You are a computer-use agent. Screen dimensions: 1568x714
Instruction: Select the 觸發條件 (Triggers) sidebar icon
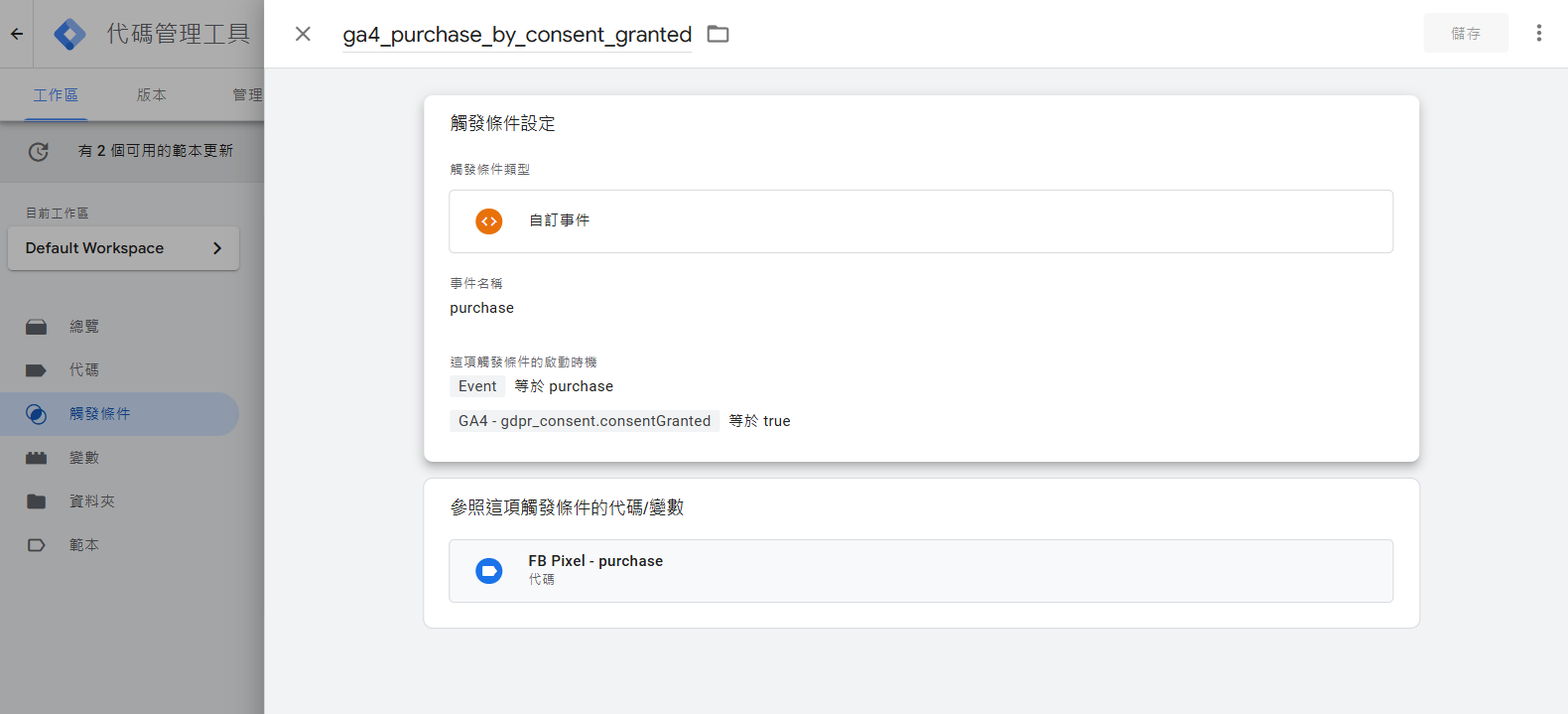(36, 414)
